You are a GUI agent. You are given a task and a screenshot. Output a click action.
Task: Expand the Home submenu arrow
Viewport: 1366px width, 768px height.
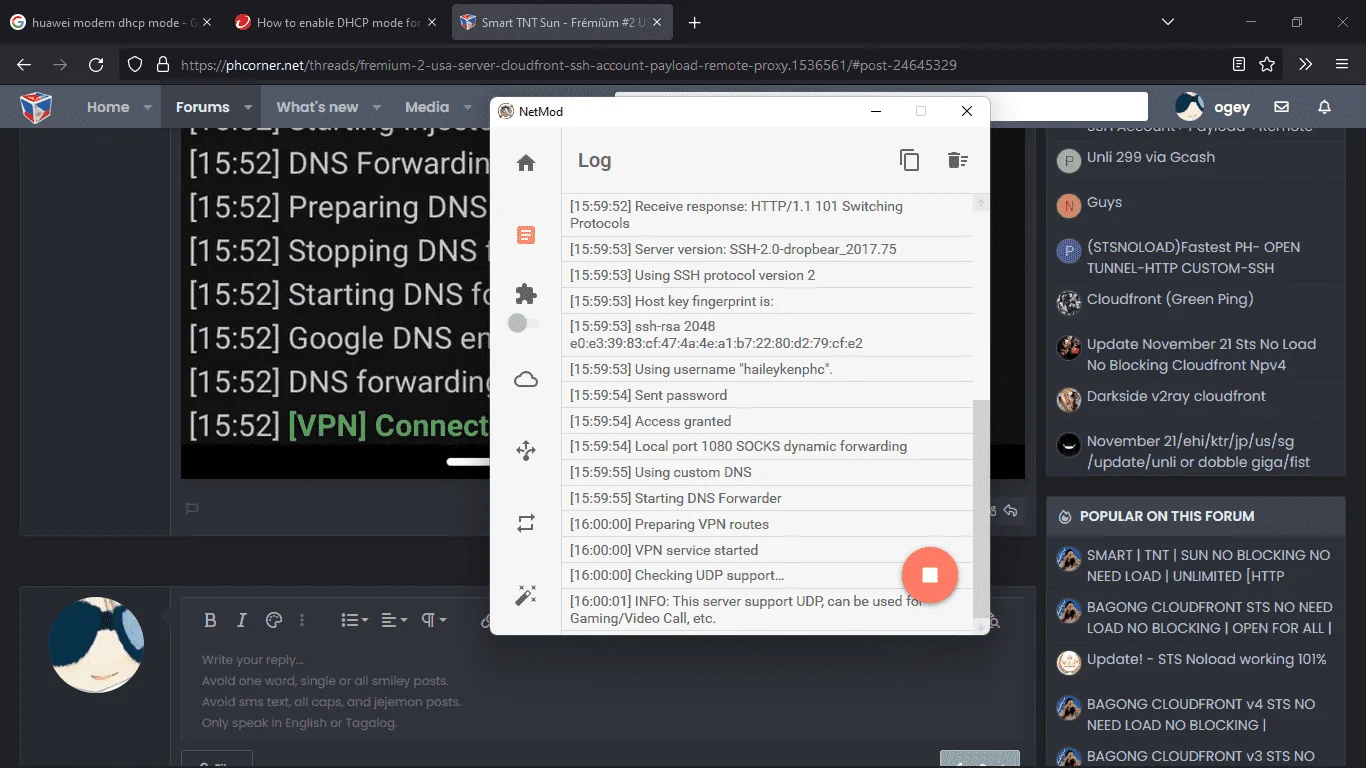coord(148,107)
